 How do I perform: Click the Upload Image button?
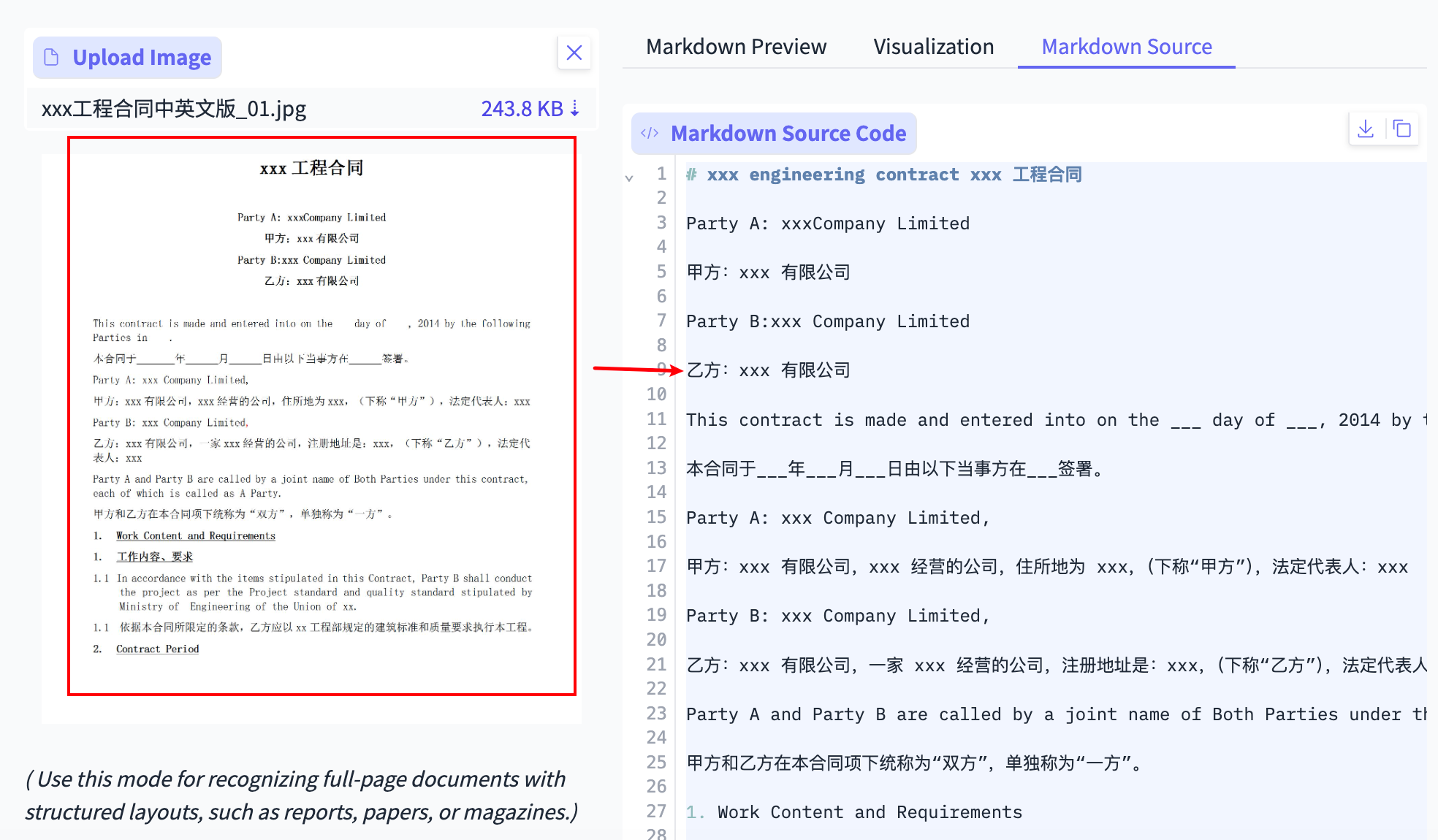(x=126, y=56)
